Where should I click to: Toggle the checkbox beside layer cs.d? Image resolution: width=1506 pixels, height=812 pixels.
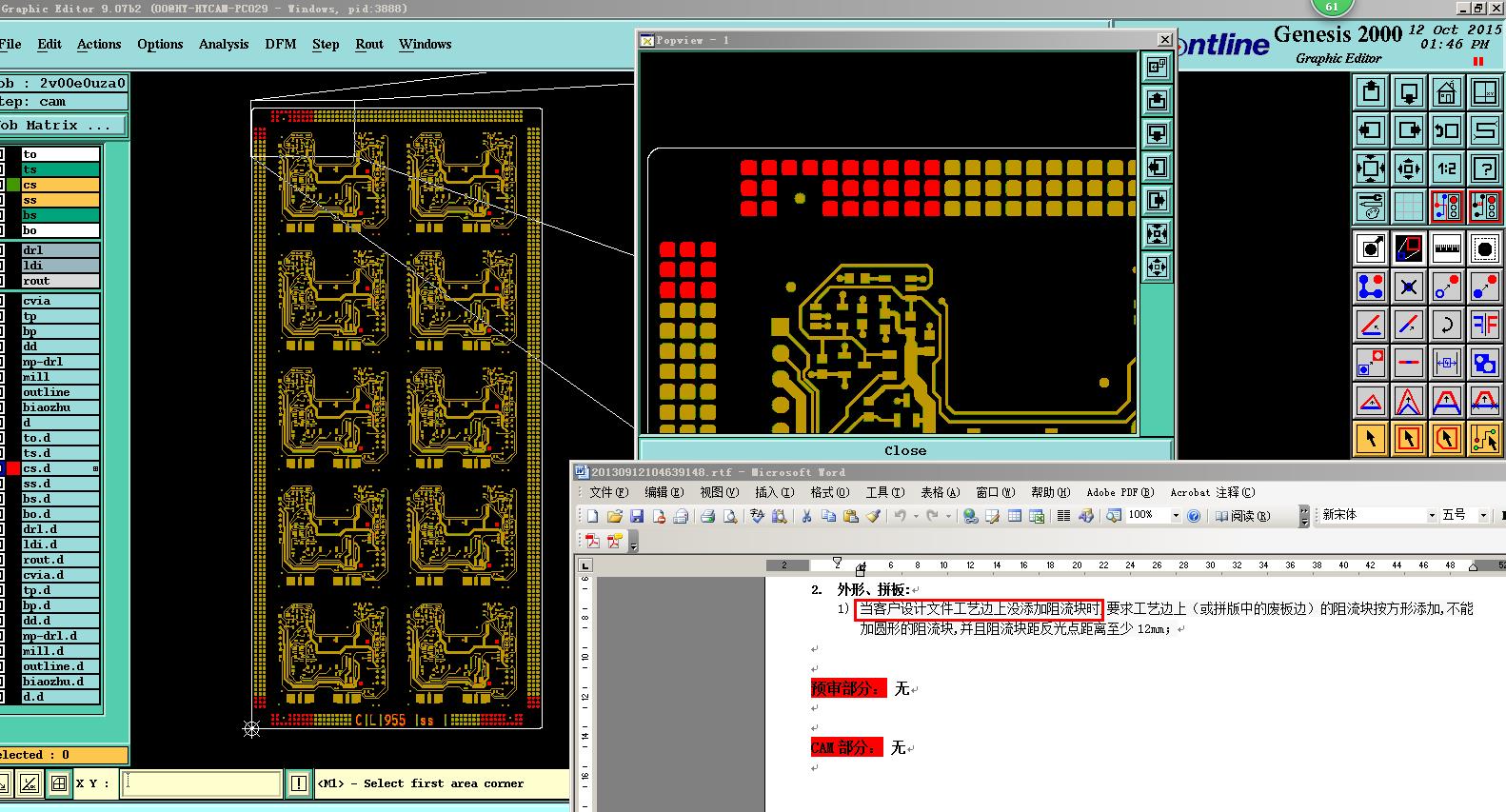[x=2, y=468]
